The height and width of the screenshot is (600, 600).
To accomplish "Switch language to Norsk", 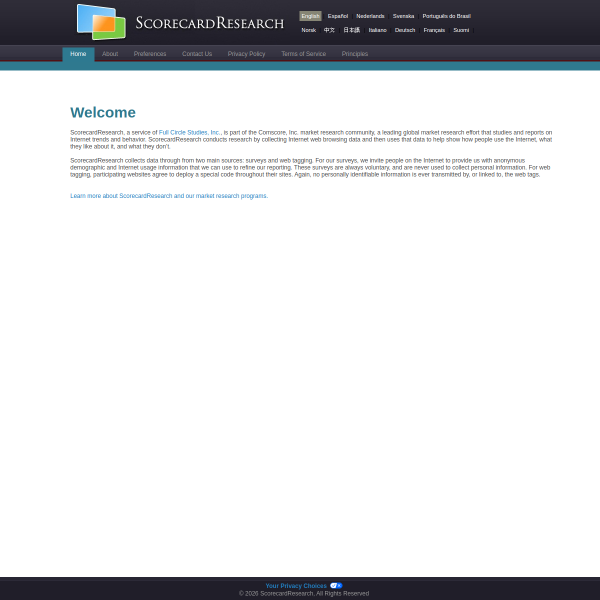I will [309, 30].
